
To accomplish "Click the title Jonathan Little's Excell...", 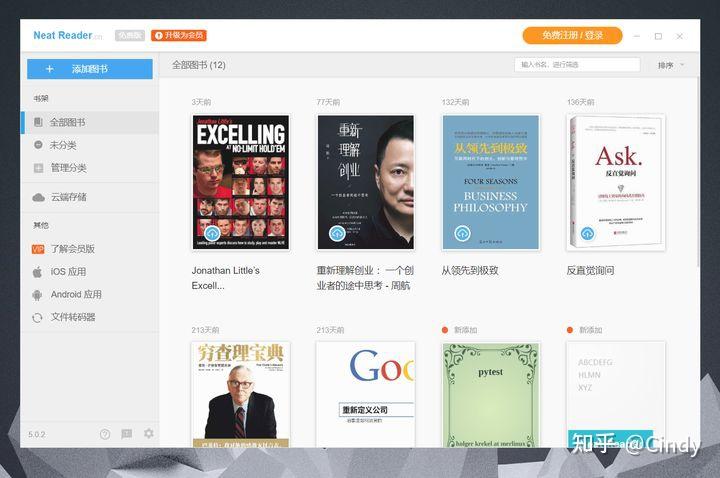I will click(x=225, y=278).
